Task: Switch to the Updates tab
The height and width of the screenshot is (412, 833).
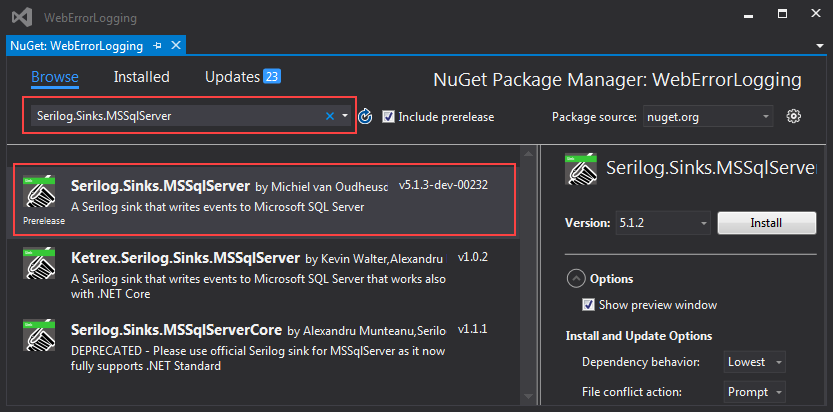Action: [x=232, y=77]
